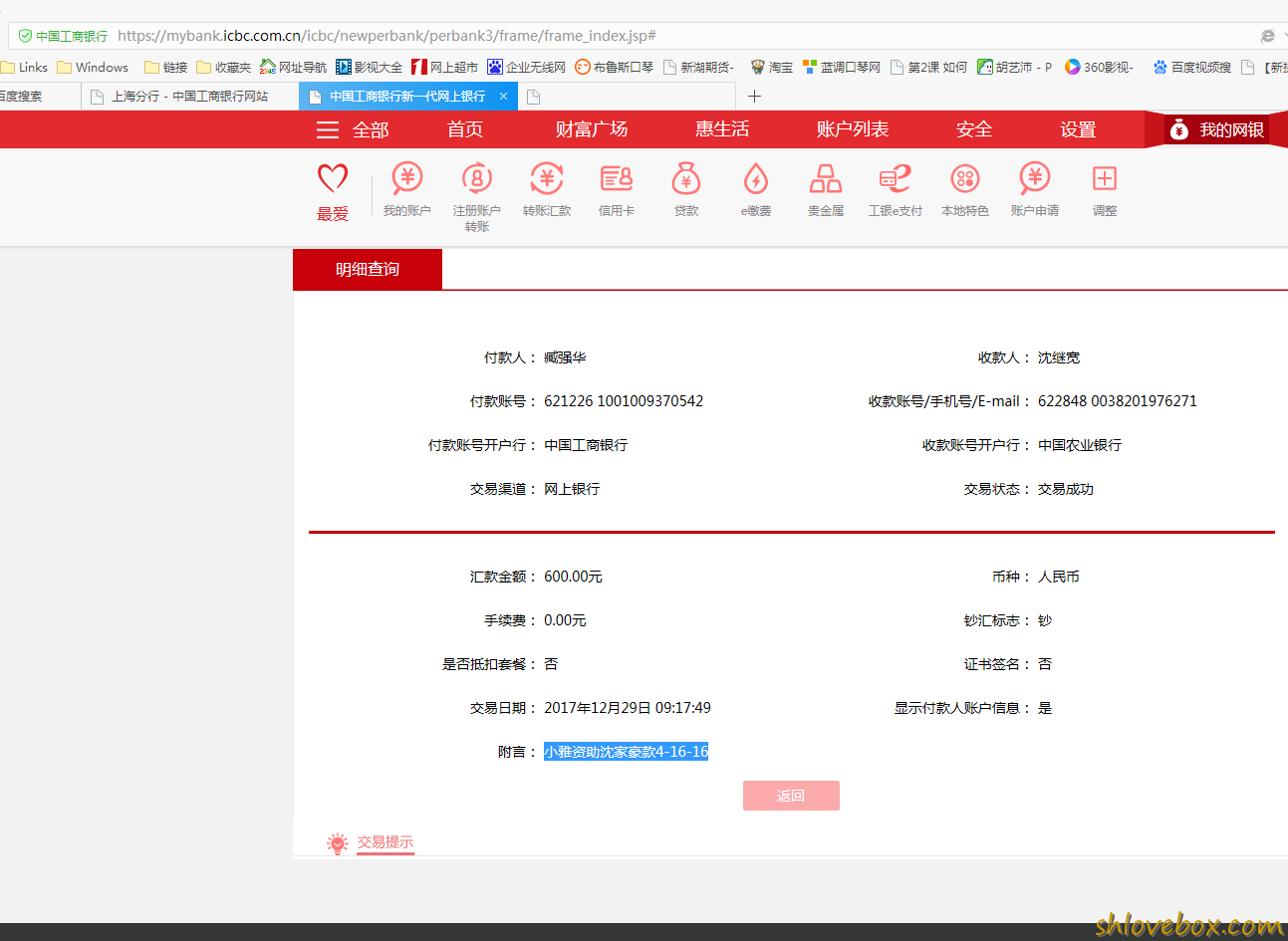Open the 网址导航 bookmark
This screenshot has height=941, width=1288.
click(294, 68)
